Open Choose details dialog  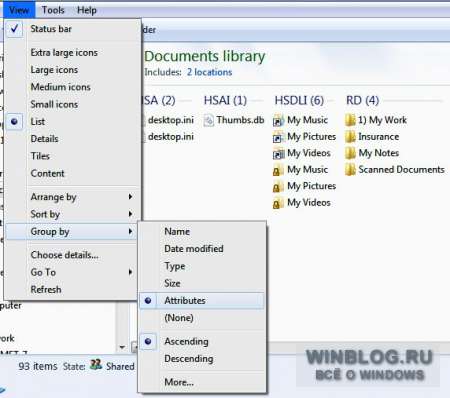click(x=72, y=255)
